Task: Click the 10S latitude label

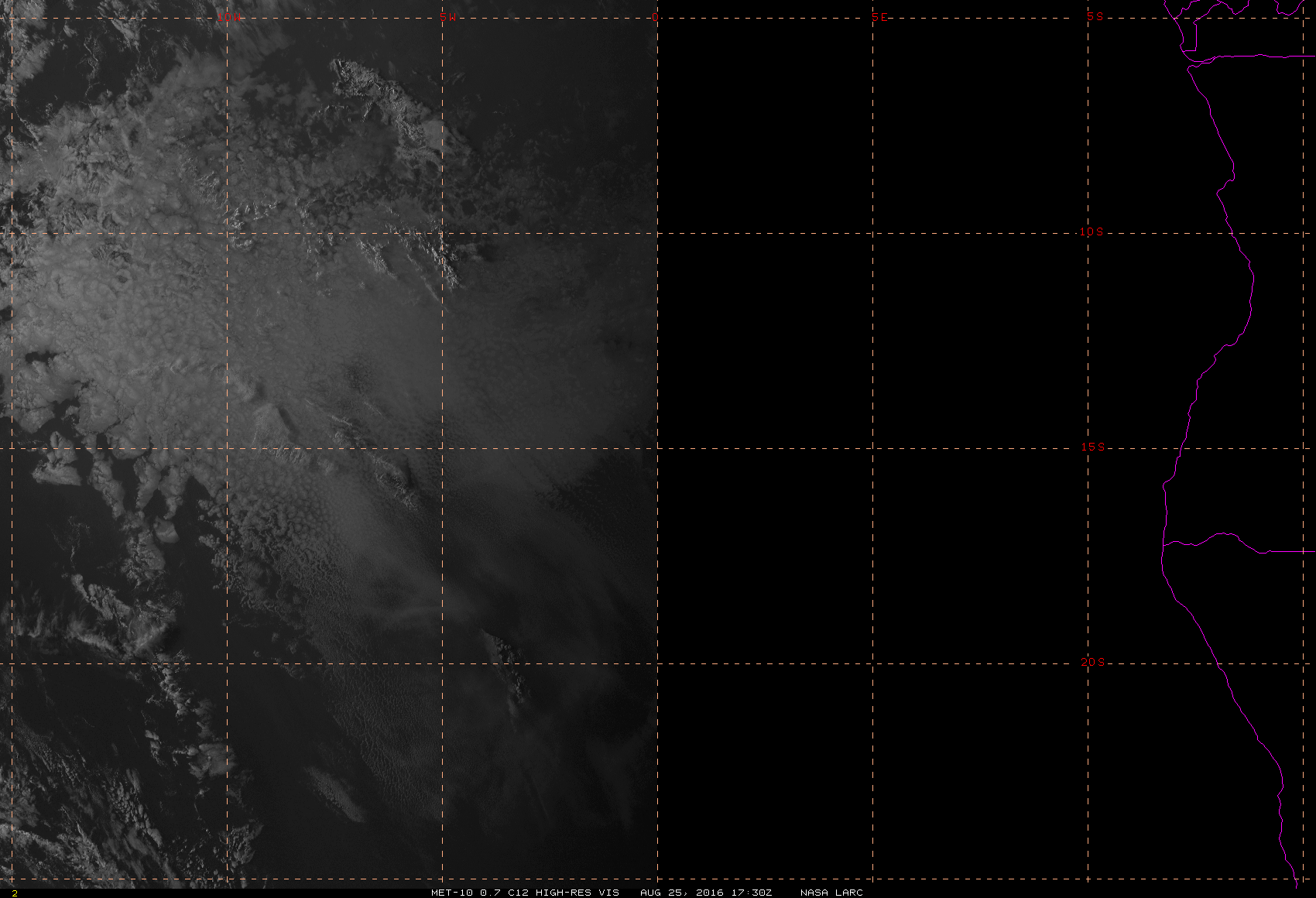Action: (x=1092, y=231)
